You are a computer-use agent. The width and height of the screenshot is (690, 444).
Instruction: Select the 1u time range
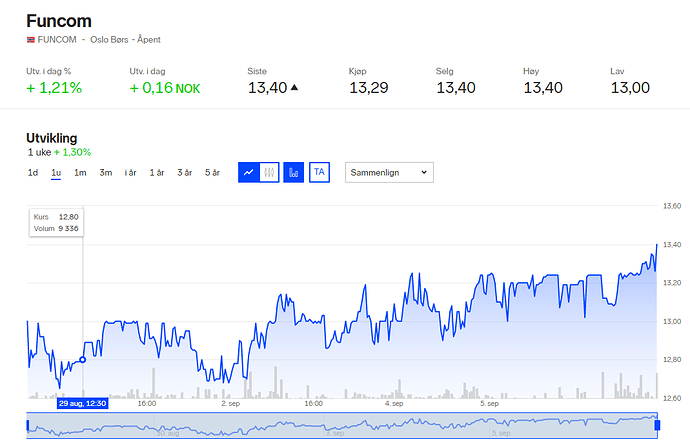(56, 173)
